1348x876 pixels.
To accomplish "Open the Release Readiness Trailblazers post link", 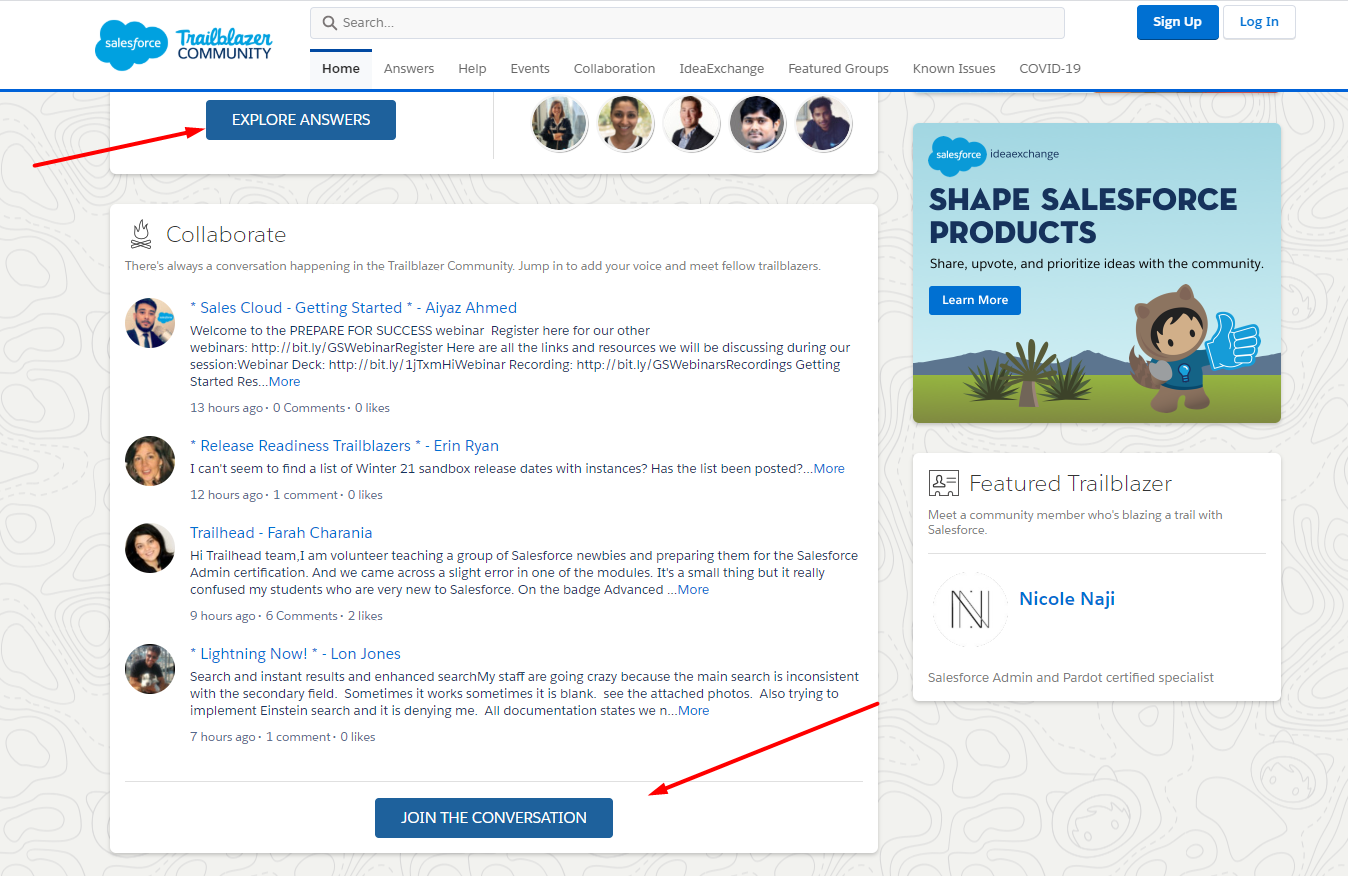I will [x=344, y=446].
